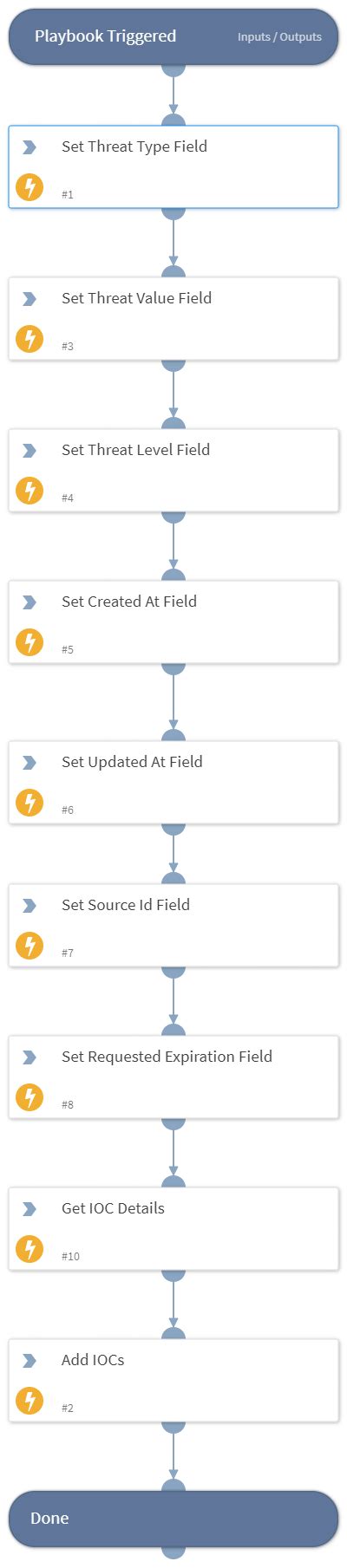Click chevron arrow icon on Set Updated At Field
Image resolution: width=347 pixels, height=1568 pixels.
[29, 762]
